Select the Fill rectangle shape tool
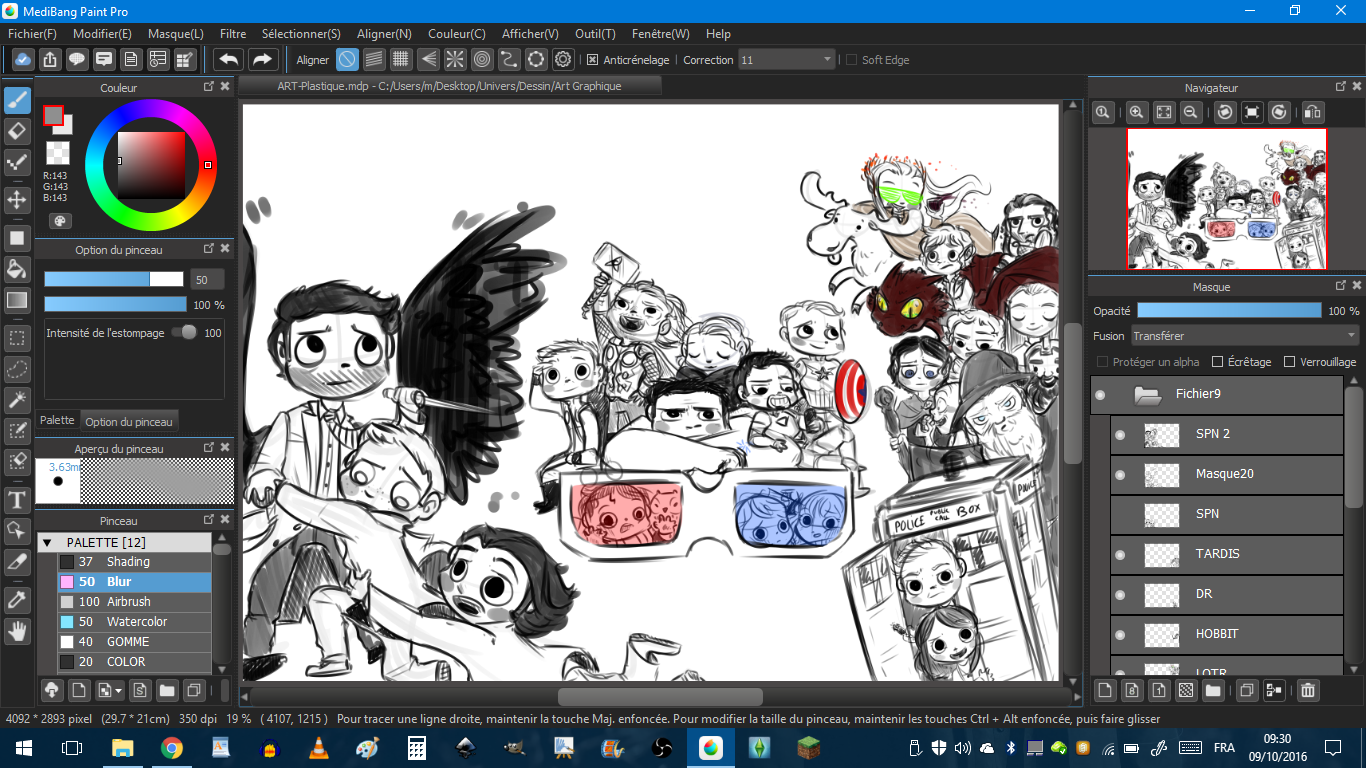This screenshot has width=1366, height=768. pos(17,238)
